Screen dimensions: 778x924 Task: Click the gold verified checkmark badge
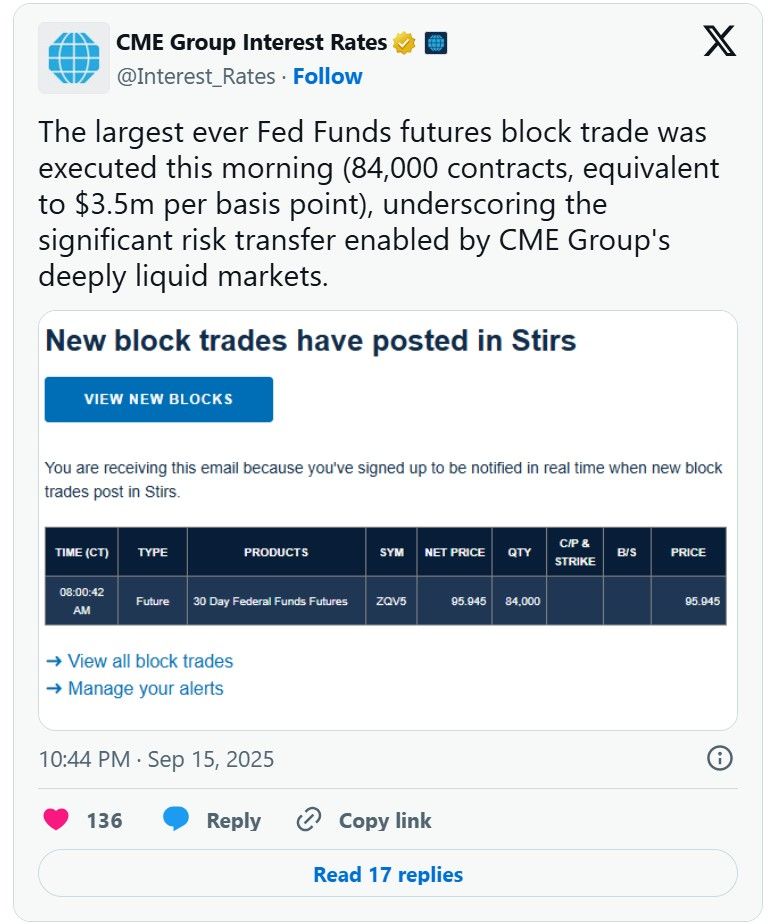coord(403,42)
